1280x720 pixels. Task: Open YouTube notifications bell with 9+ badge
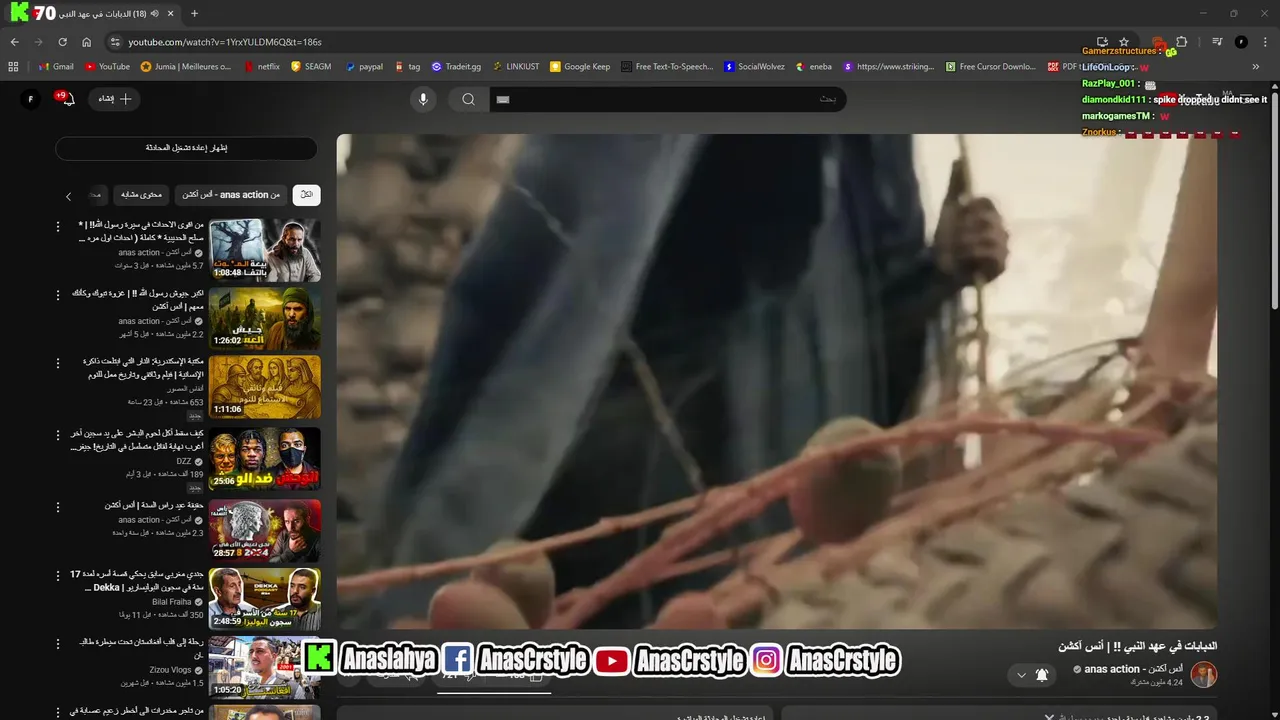[67, 99]
